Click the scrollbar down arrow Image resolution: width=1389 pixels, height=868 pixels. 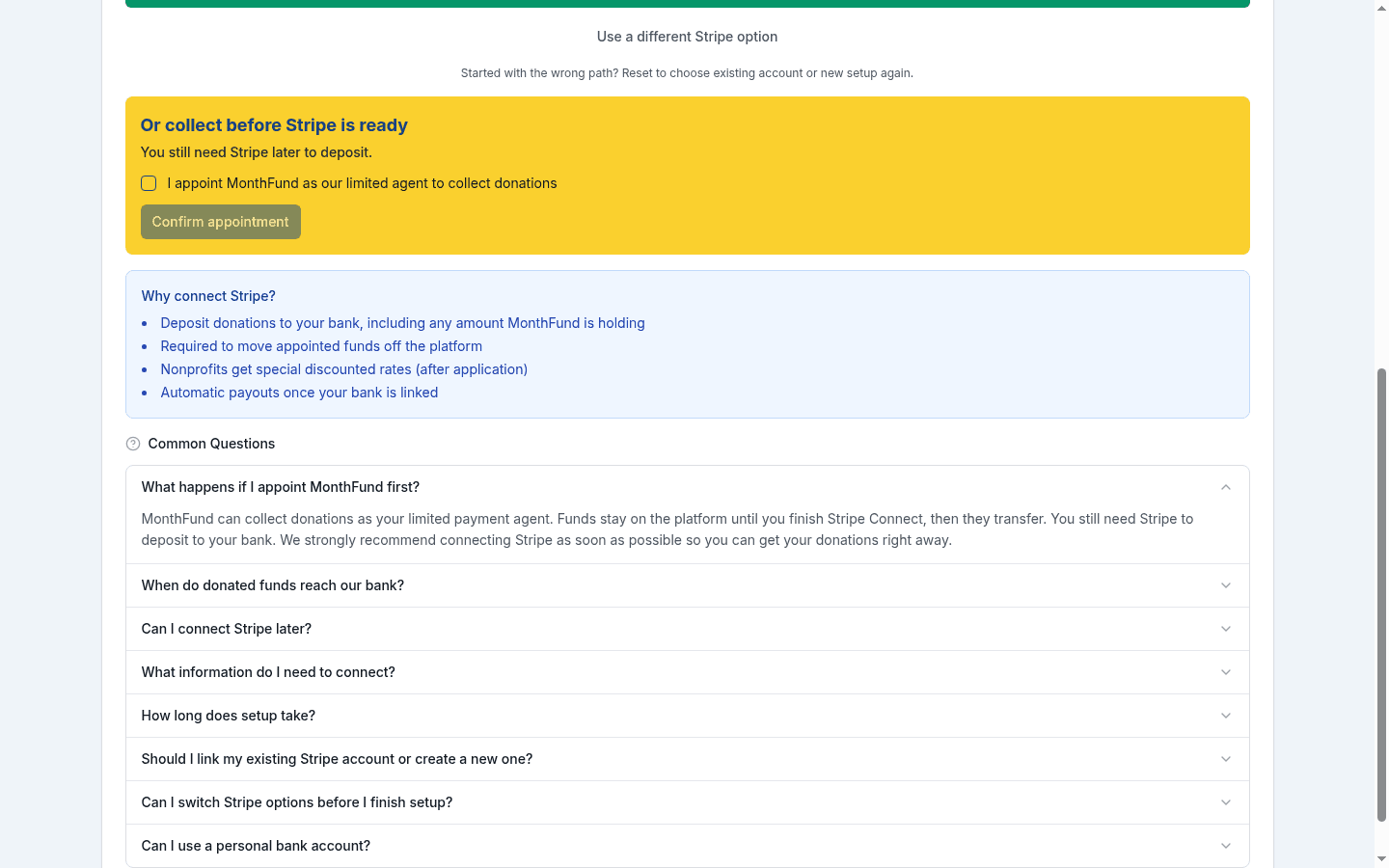pos(1381,859)
